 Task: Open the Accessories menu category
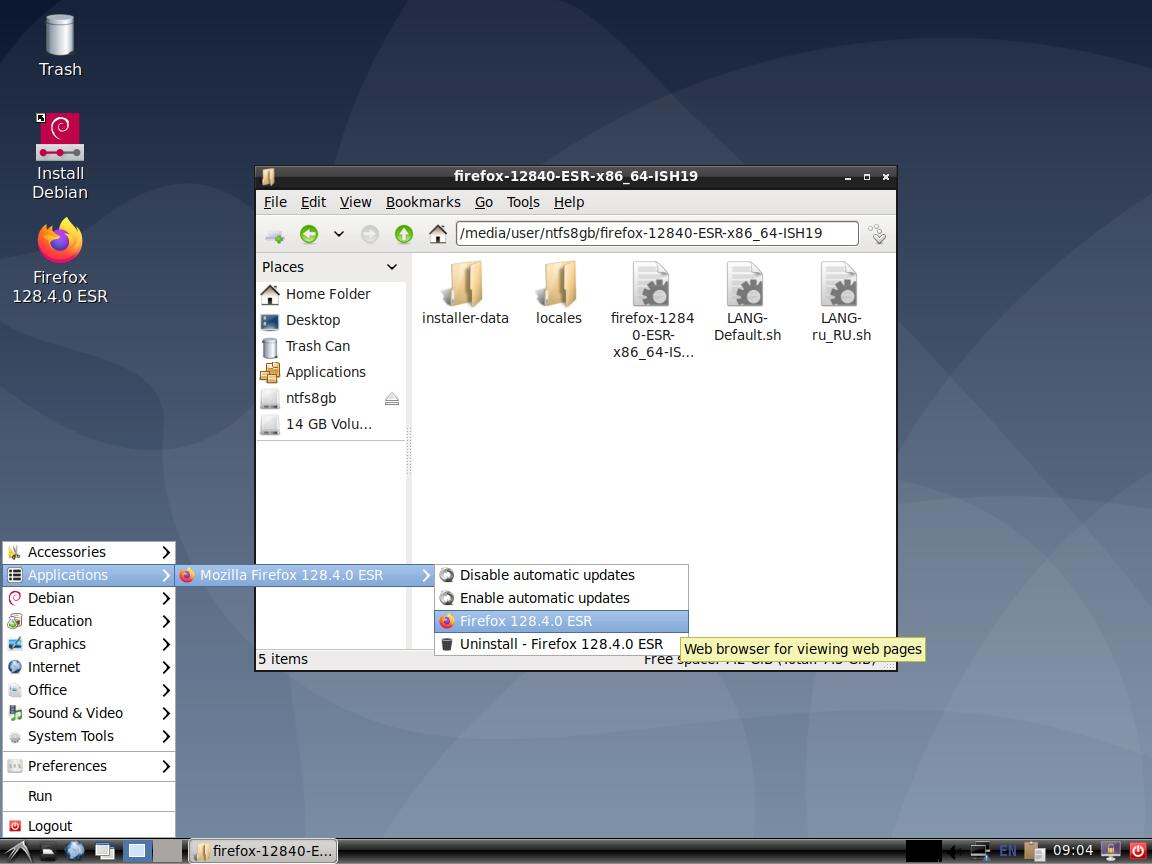[x=89, y=552]
